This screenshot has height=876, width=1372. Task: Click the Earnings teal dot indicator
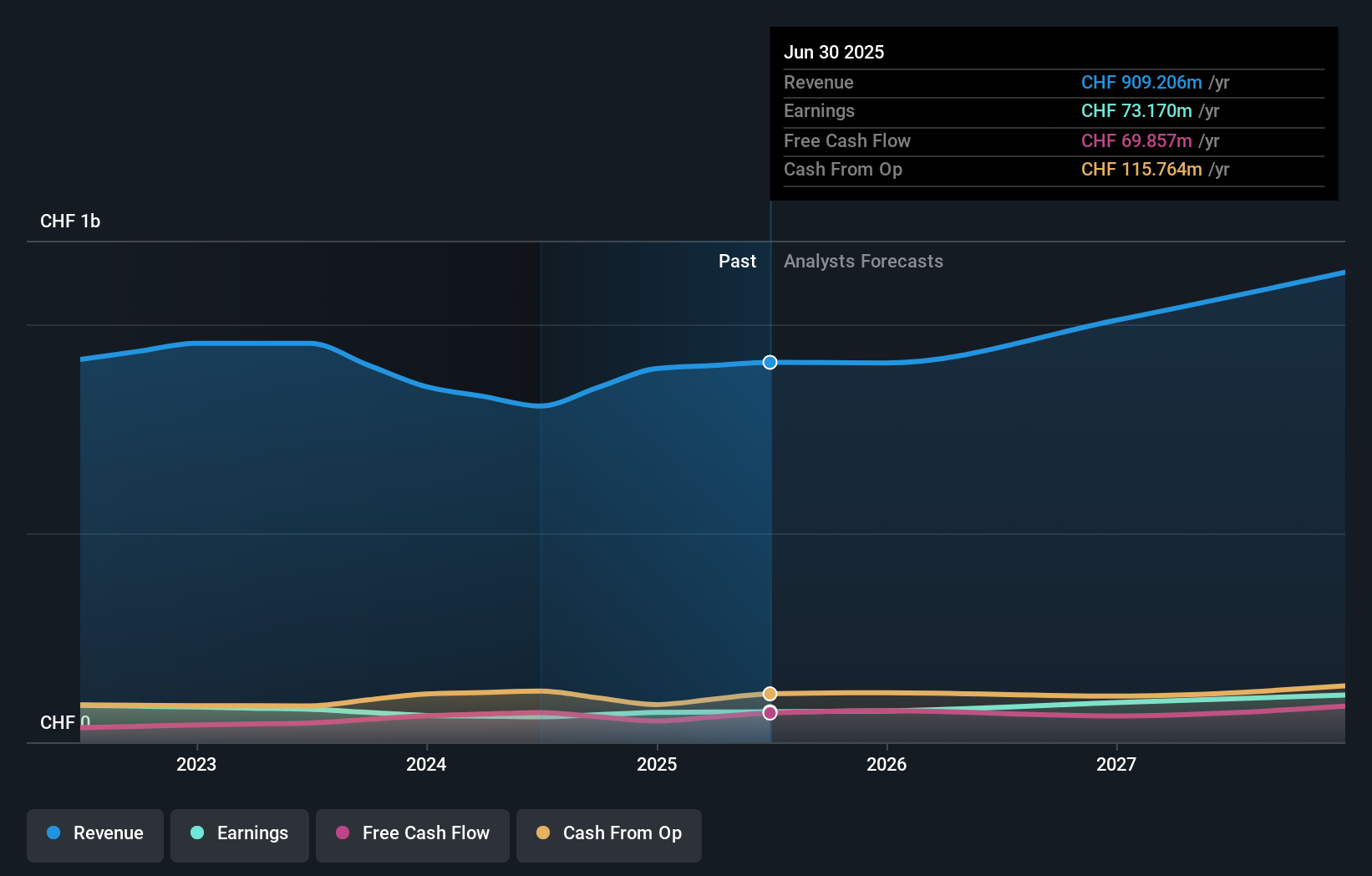(x=196, y=833)
